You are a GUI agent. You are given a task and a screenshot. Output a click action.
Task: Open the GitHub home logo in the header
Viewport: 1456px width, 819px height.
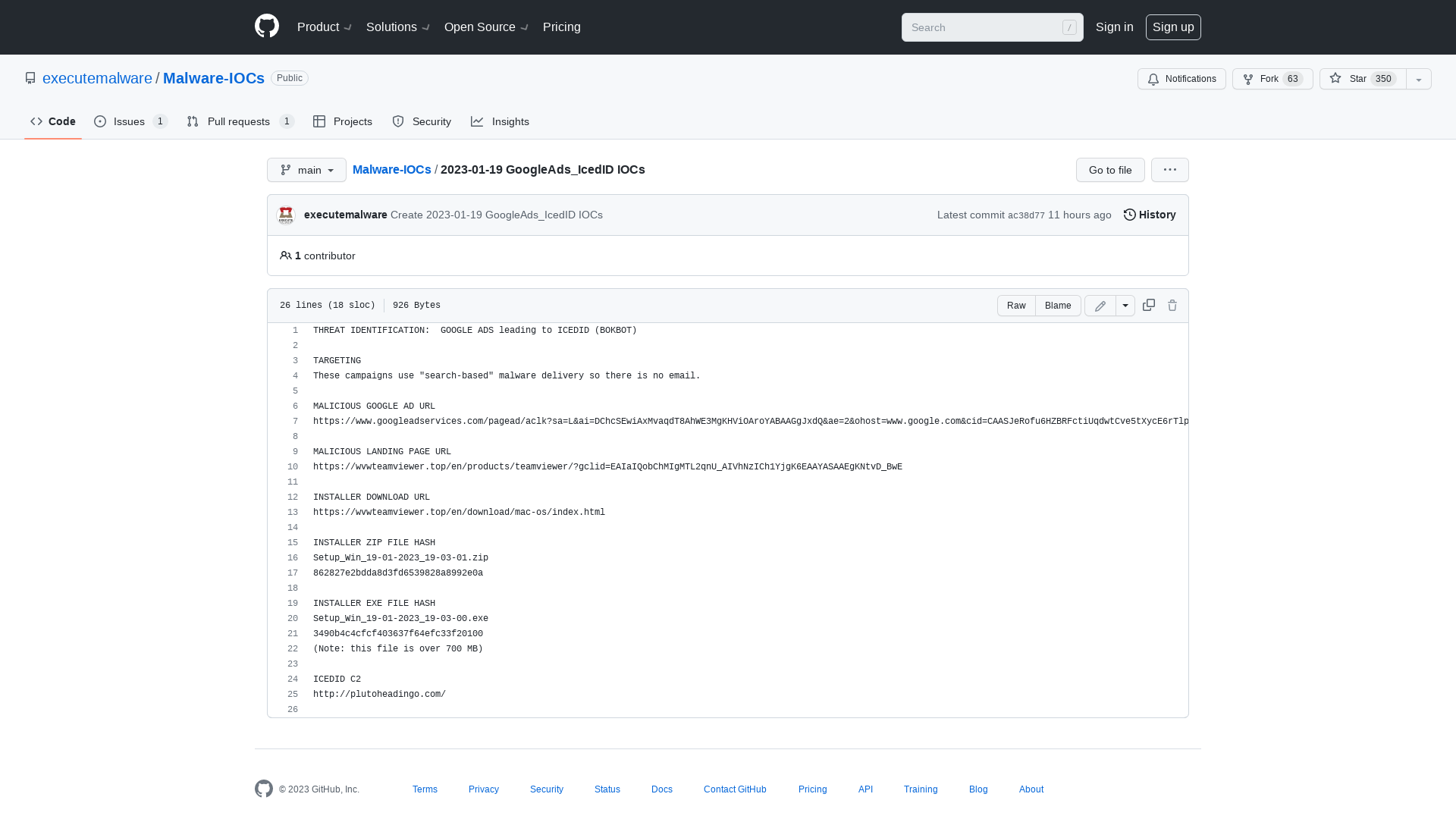[x=267, y=27]
